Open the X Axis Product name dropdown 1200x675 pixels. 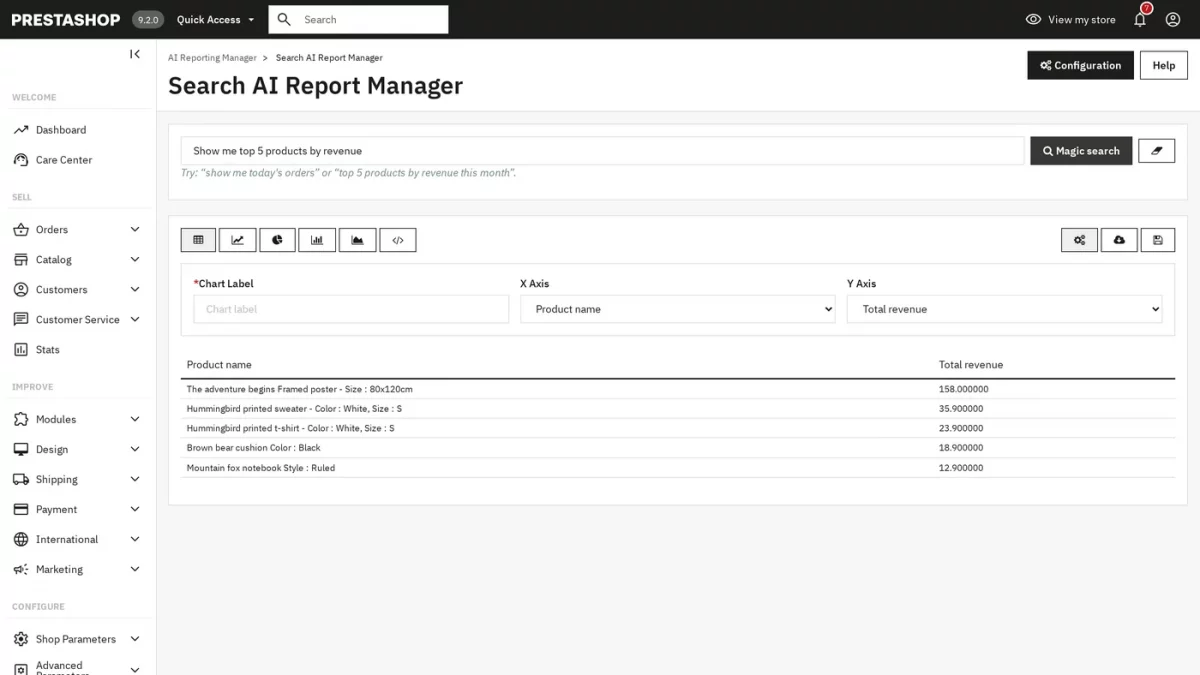(x=678, y=309)
